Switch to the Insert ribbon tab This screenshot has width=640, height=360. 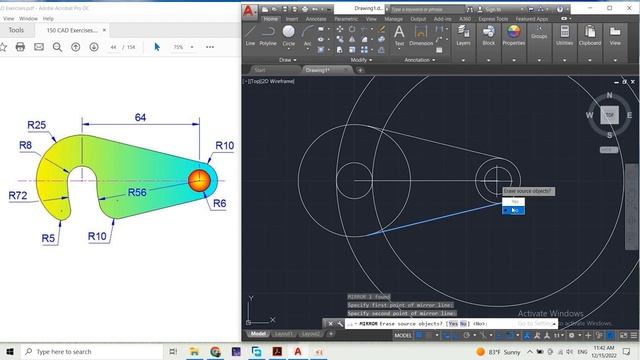pyautogui.click(x=291, y=19)
